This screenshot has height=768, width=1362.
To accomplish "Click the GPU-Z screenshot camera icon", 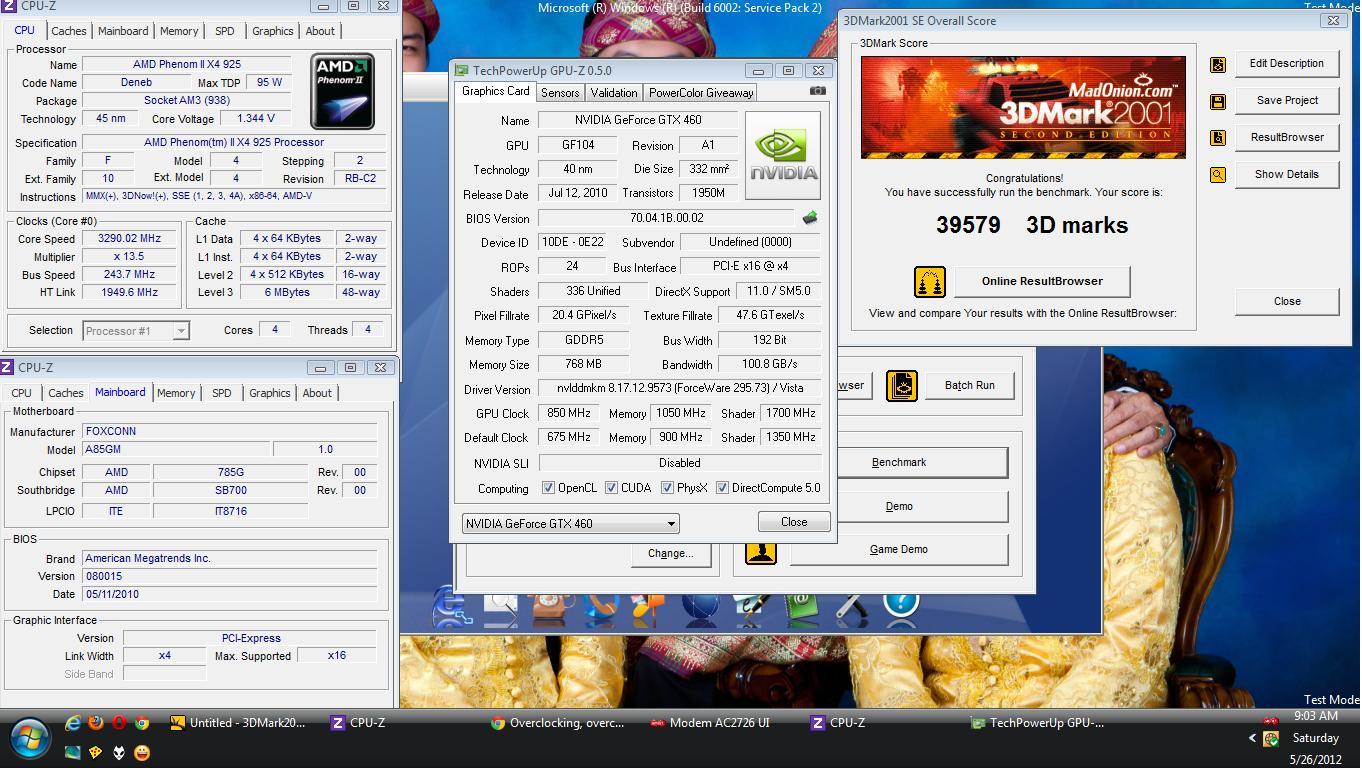I will tap(818, 91).
